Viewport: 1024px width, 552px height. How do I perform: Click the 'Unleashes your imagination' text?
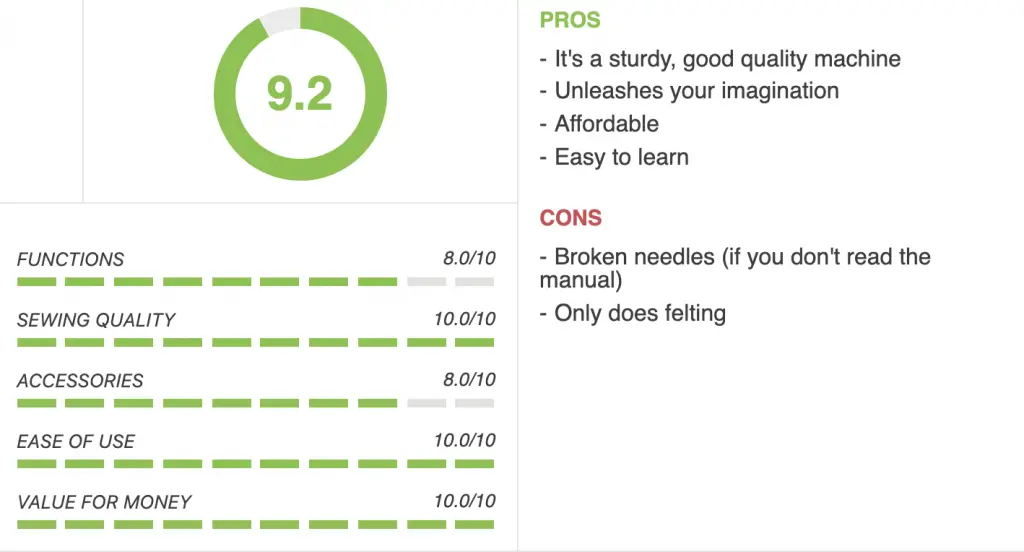697,91
